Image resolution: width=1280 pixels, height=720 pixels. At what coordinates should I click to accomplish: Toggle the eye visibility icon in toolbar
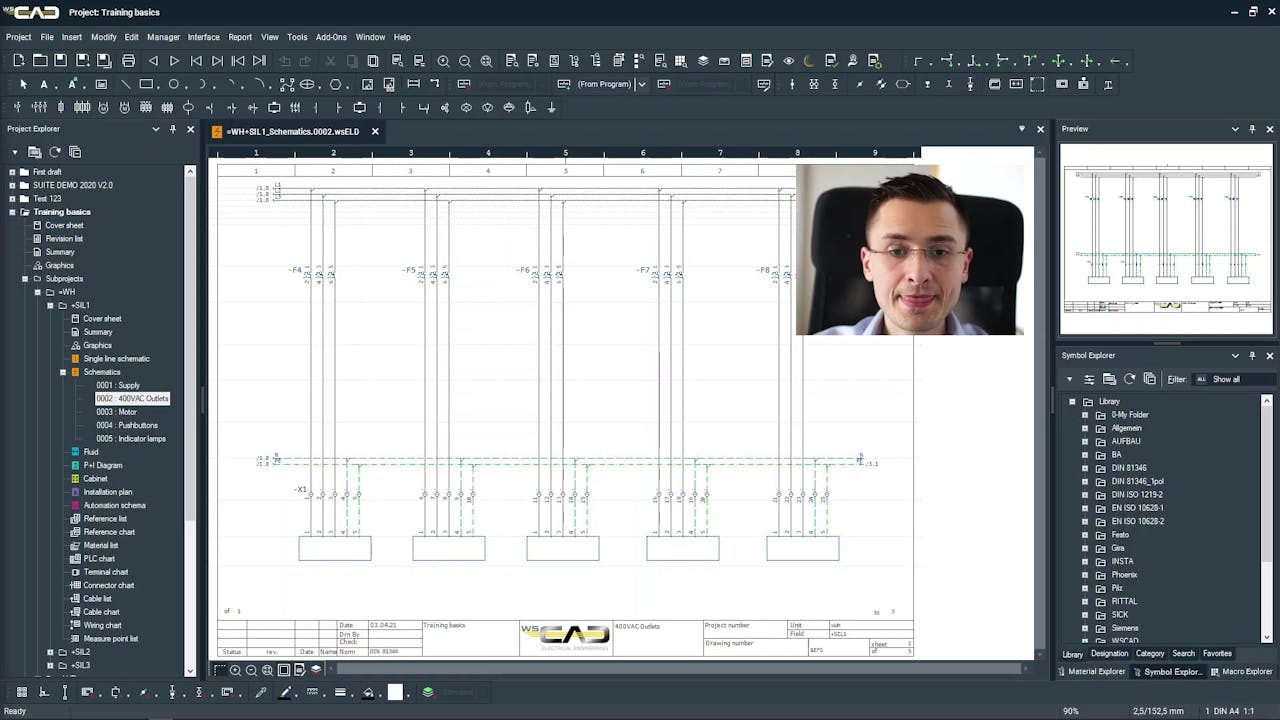pyautogui.click(x=788, y=61)
